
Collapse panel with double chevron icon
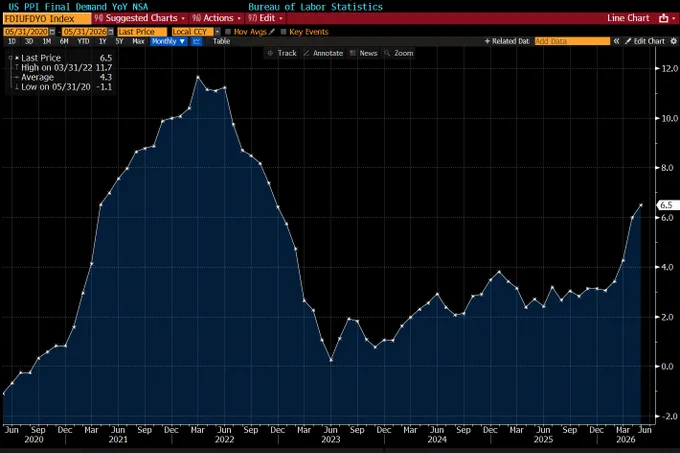point(616,41)
